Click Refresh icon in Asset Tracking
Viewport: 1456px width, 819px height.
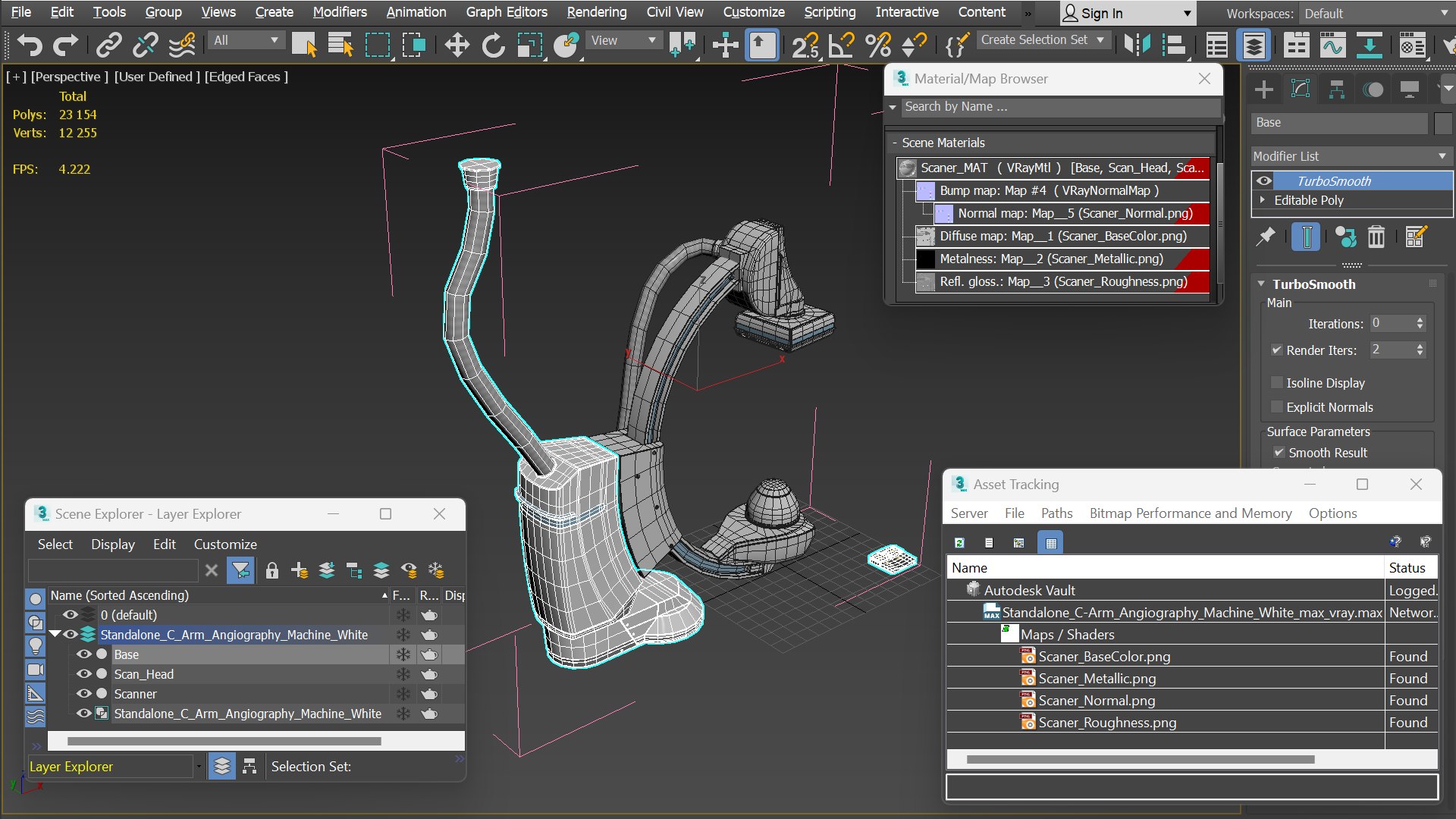click(959, 543)
